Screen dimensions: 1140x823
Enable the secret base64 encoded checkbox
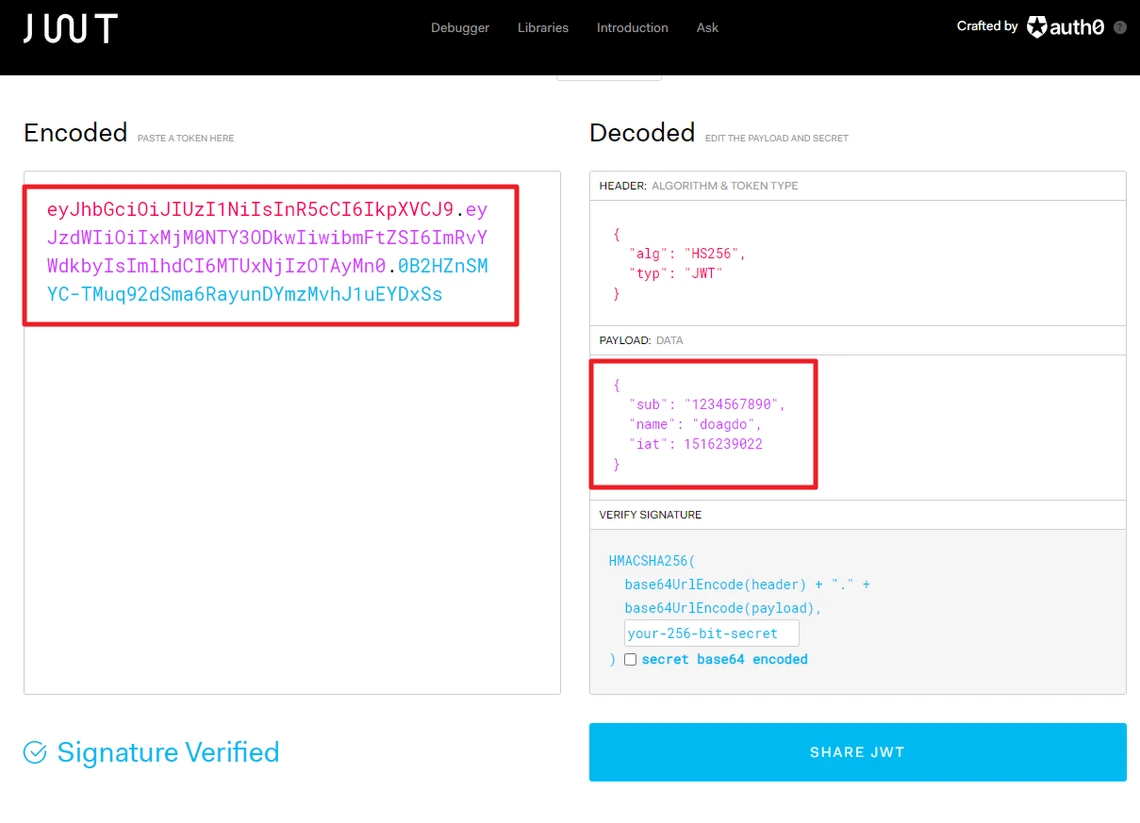(630, 659)
